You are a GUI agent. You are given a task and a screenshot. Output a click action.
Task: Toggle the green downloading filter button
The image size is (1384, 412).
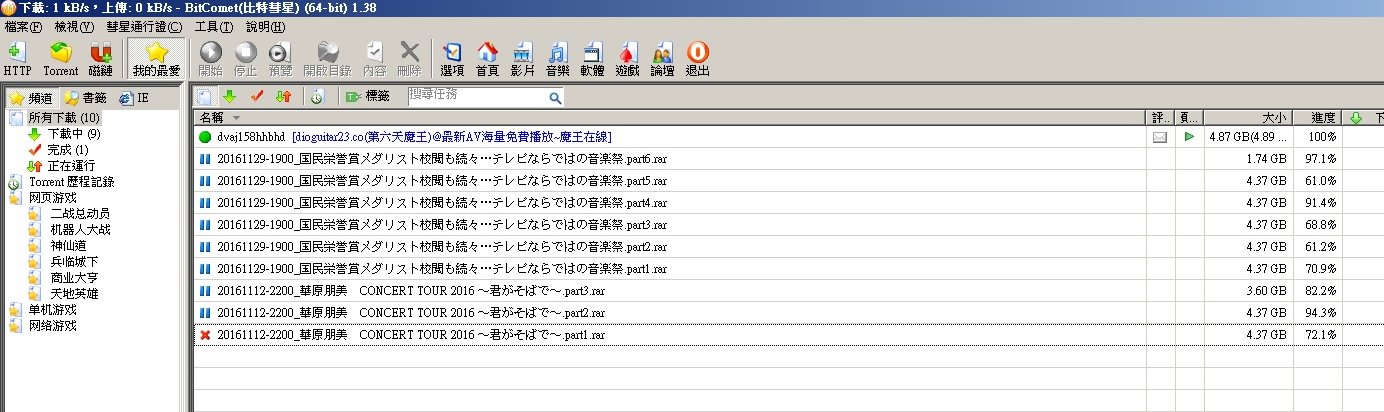point(229,96)
